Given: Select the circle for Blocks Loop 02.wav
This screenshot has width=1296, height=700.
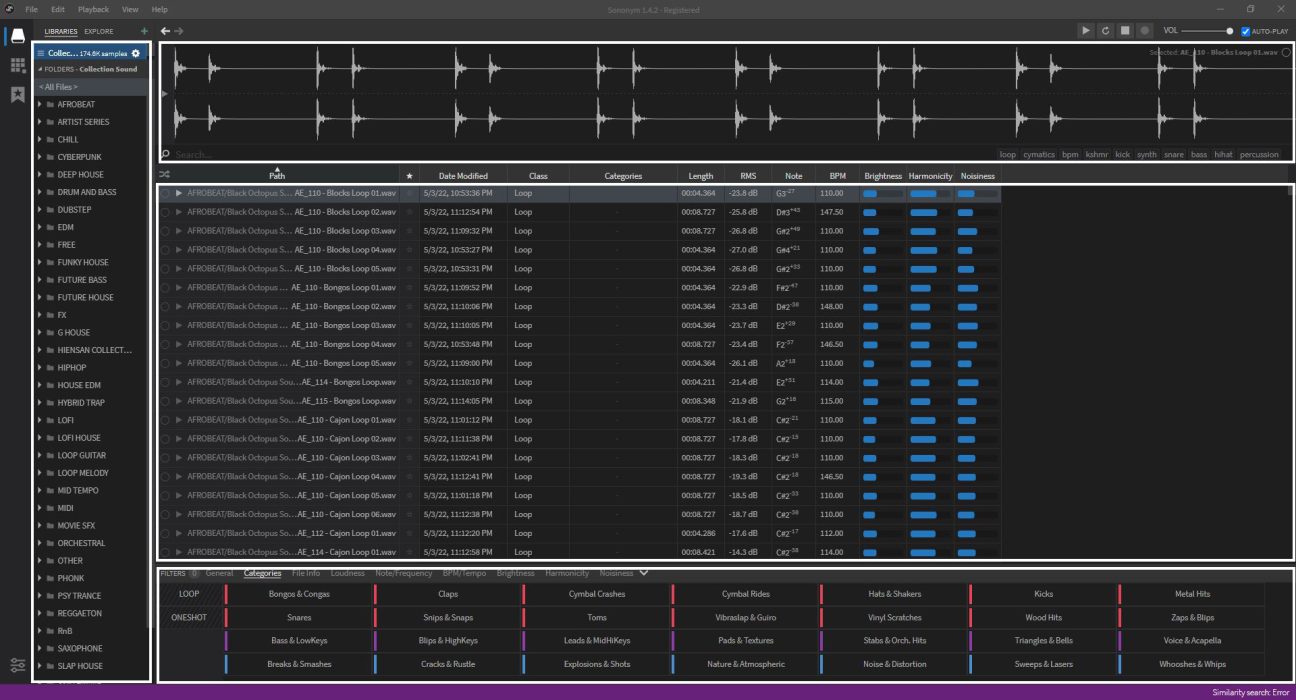Looking at the screenshot, I should [165, 212].
